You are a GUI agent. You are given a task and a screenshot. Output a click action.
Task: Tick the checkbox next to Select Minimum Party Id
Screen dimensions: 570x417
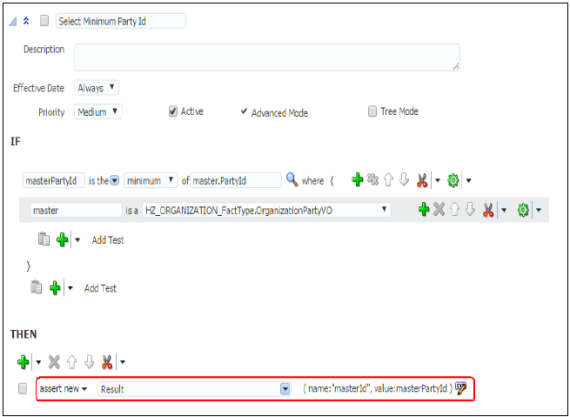click(x=44, y=21)
